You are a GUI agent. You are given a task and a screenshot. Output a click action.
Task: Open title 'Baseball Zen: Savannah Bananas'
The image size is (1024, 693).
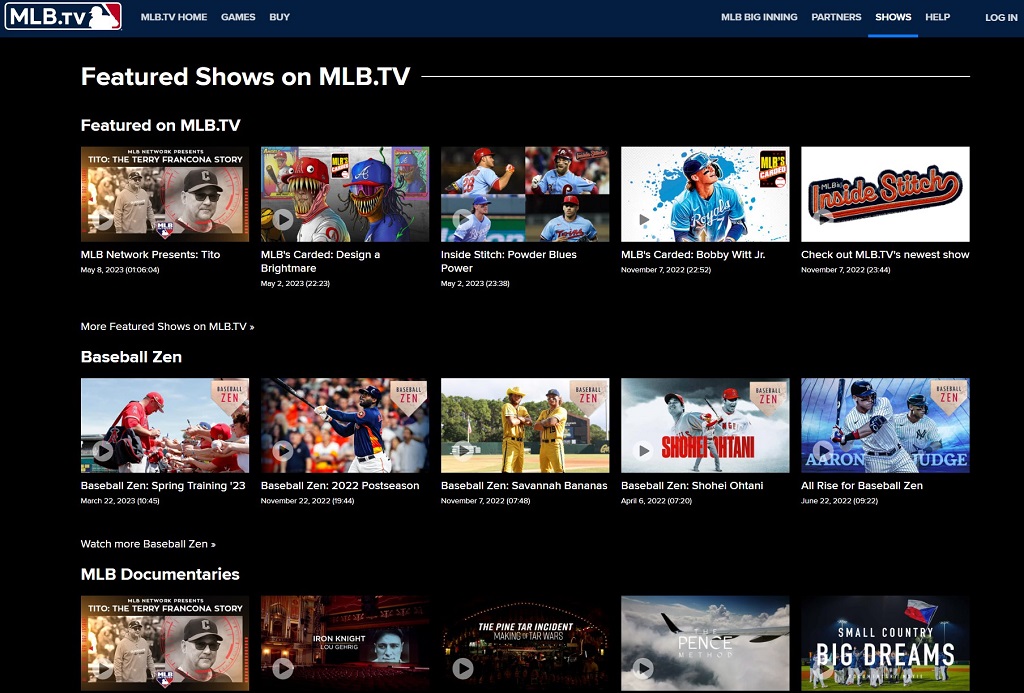524,485
